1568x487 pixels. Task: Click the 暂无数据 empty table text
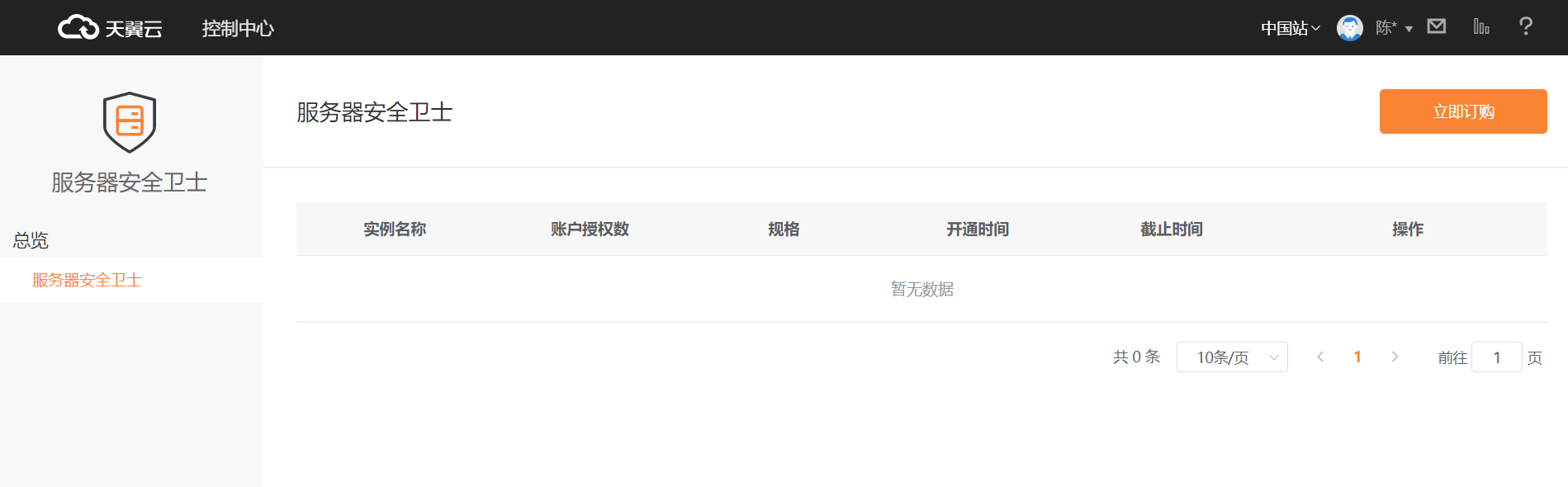tap(922, 289)
